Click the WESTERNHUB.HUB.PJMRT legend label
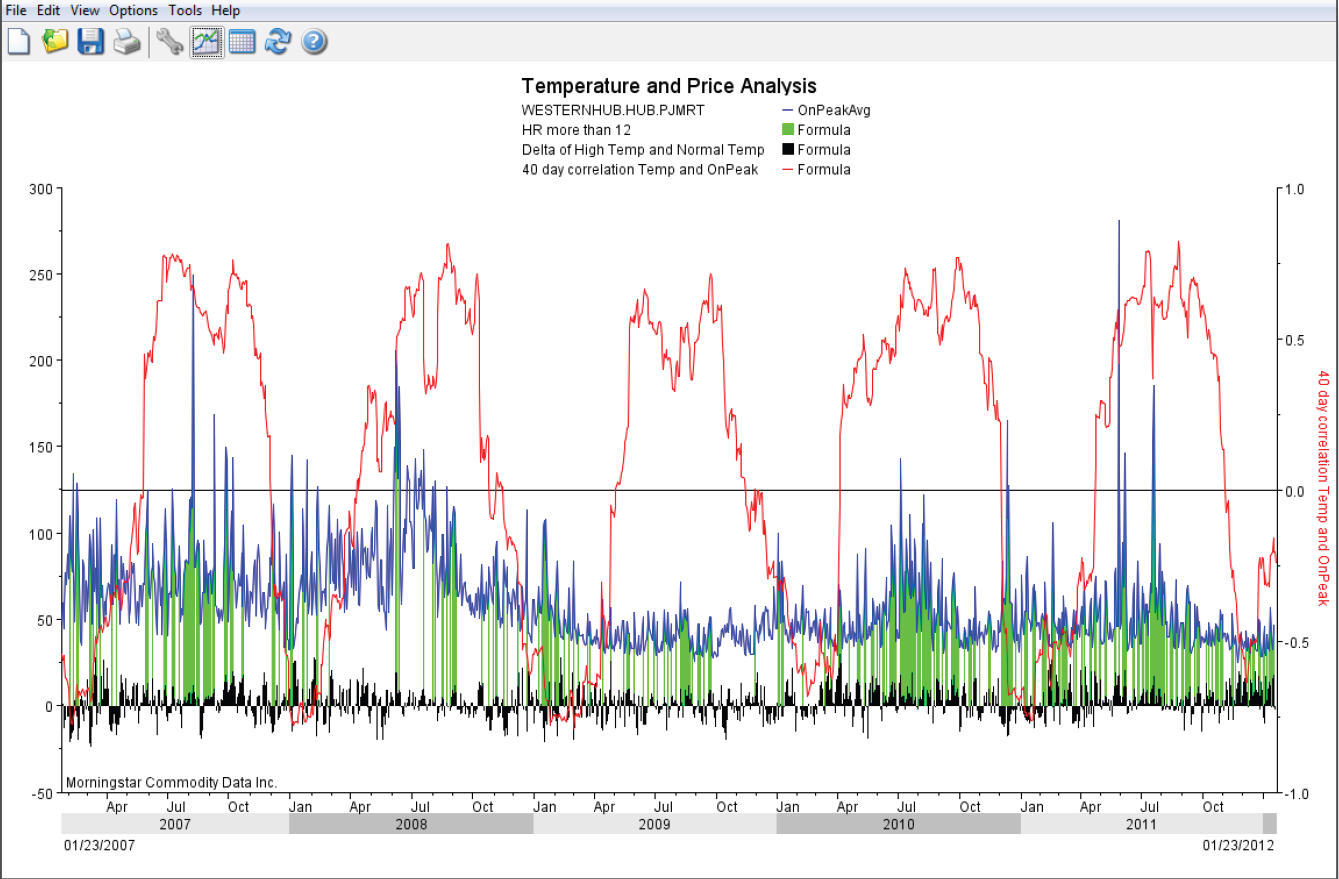1339x879 pixels. point(613,110)
